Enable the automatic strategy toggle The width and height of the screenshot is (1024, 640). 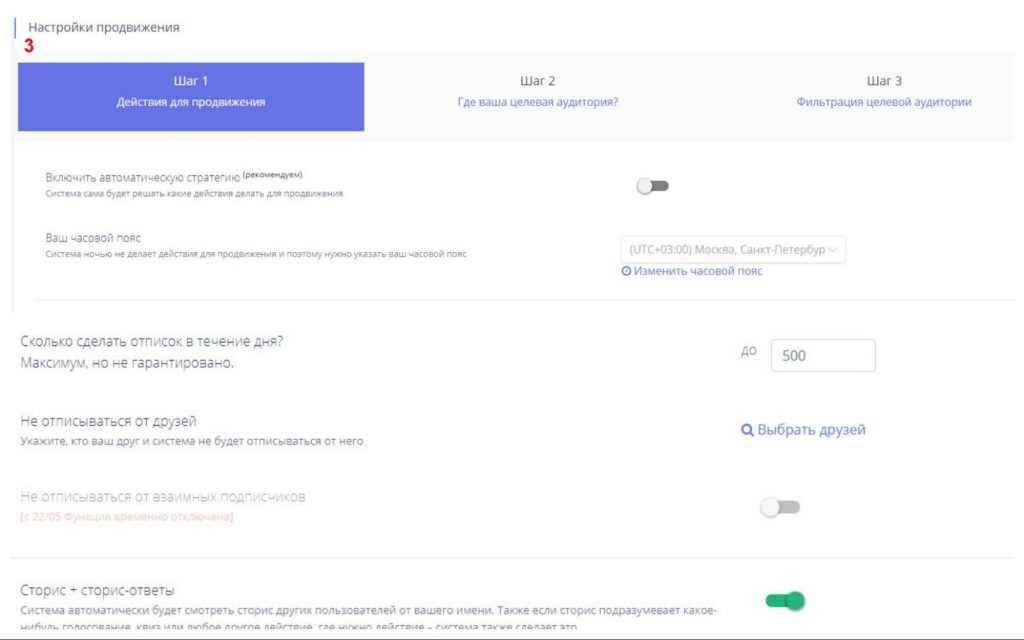(652, 186)
